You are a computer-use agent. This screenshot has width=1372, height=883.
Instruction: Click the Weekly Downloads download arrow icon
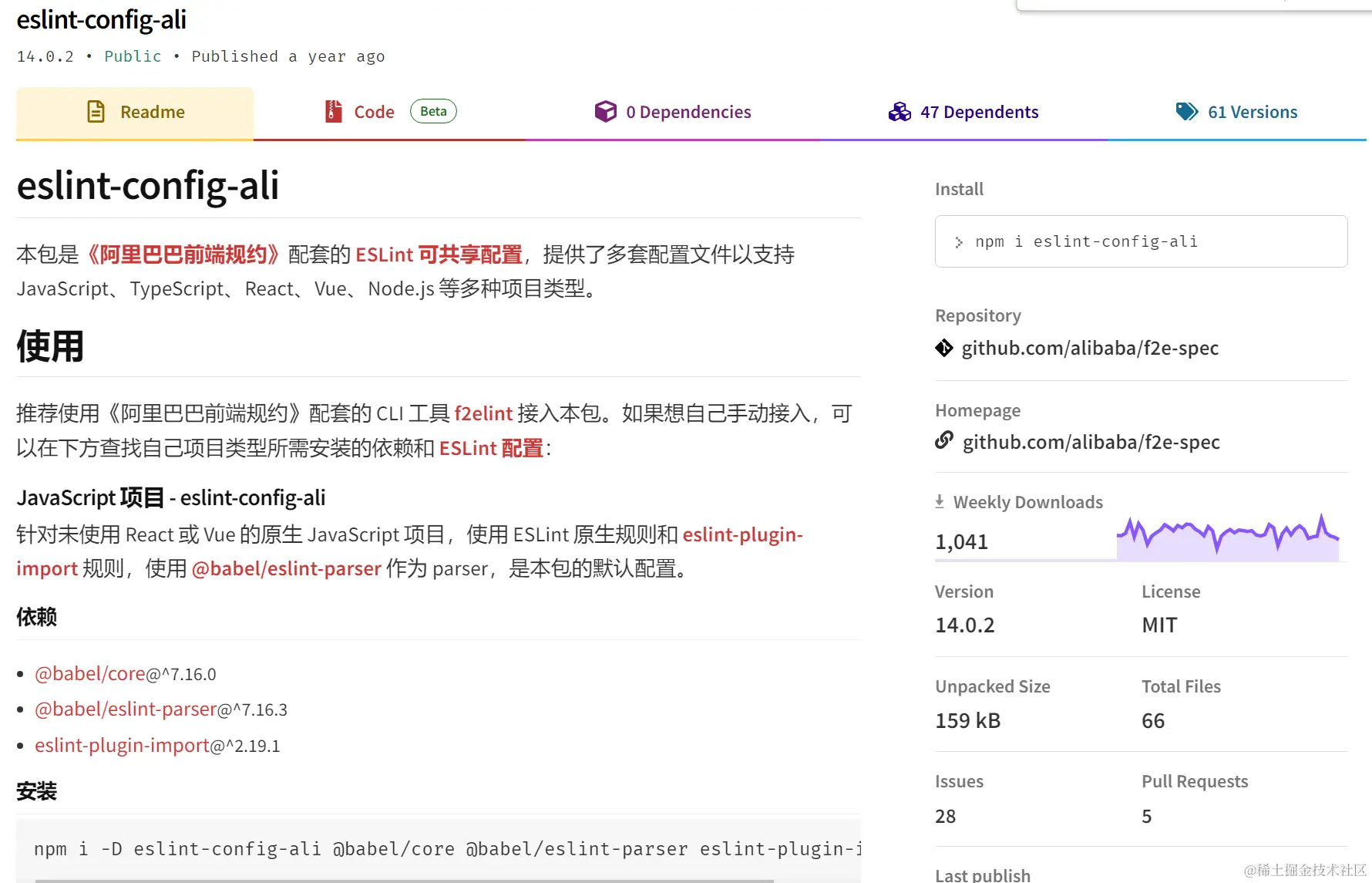tap(940, 502)
